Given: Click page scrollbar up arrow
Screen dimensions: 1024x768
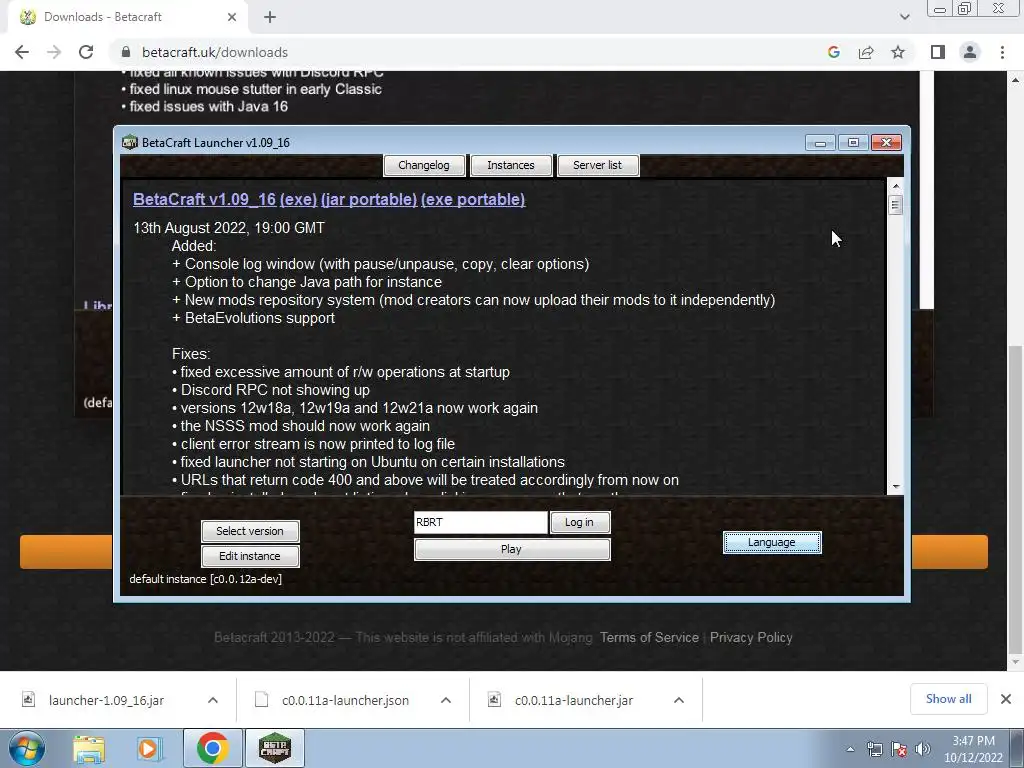Looking at the screenshot, I should click(x=1016, y=80).
